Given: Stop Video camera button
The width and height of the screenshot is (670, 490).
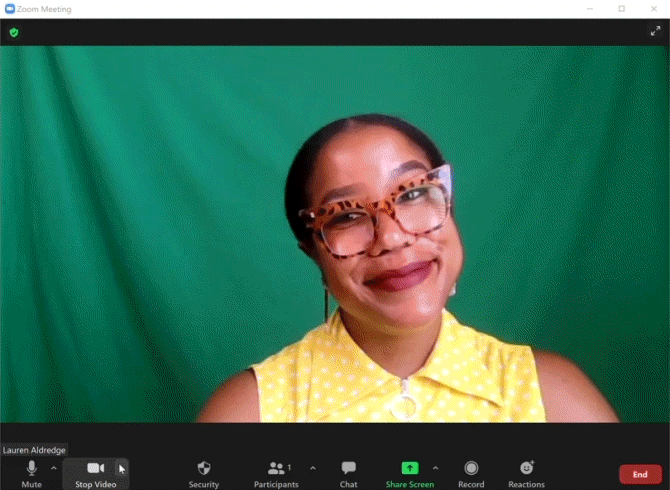Looking at the screenshot, I should [x=95, y=474].
